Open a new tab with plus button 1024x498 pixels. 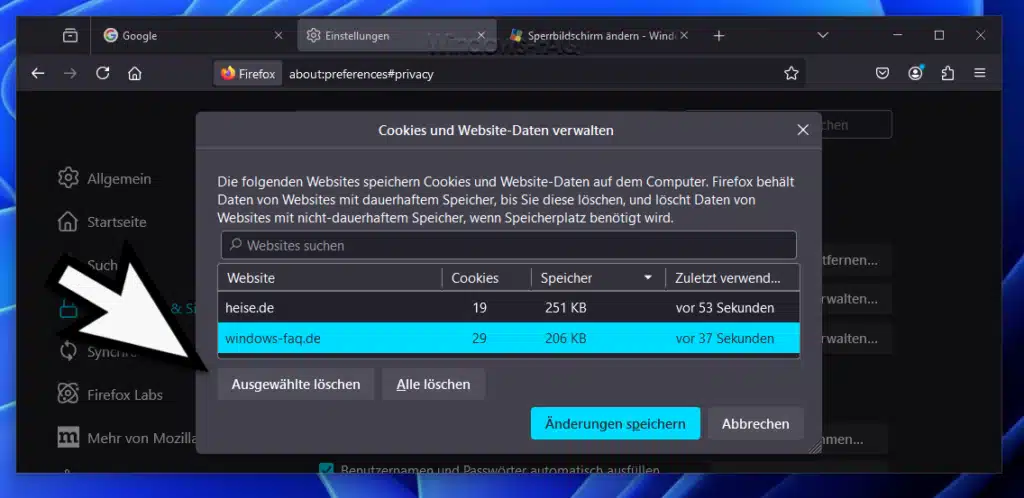click(719, 36)
